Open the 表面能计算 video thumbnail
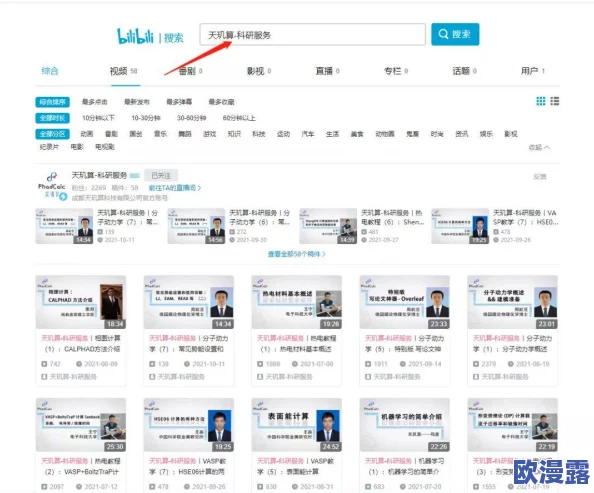This screenshot has width=594, height=493. click(x=297, y=425)
